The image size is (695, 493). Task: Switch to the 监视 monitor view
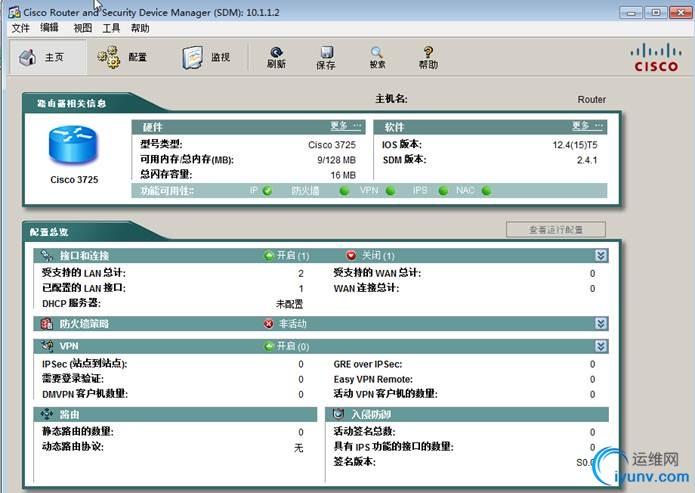tap(206, 57)
